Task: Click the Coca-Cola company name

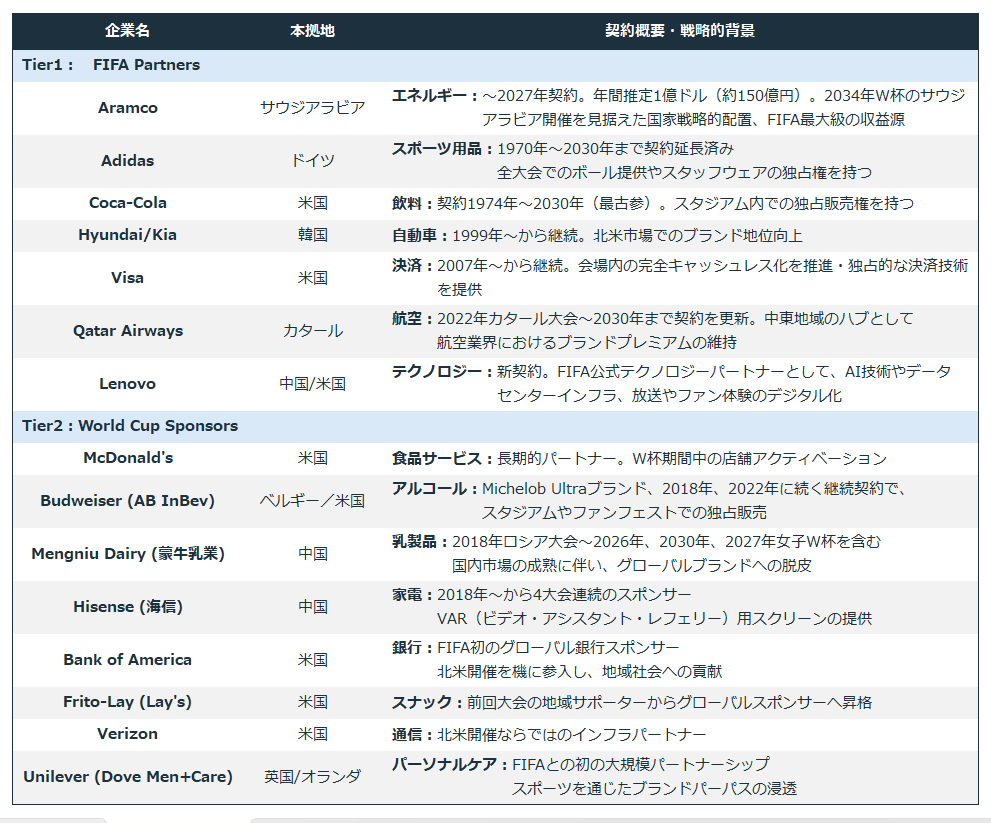Action: (x=126, y=203)
